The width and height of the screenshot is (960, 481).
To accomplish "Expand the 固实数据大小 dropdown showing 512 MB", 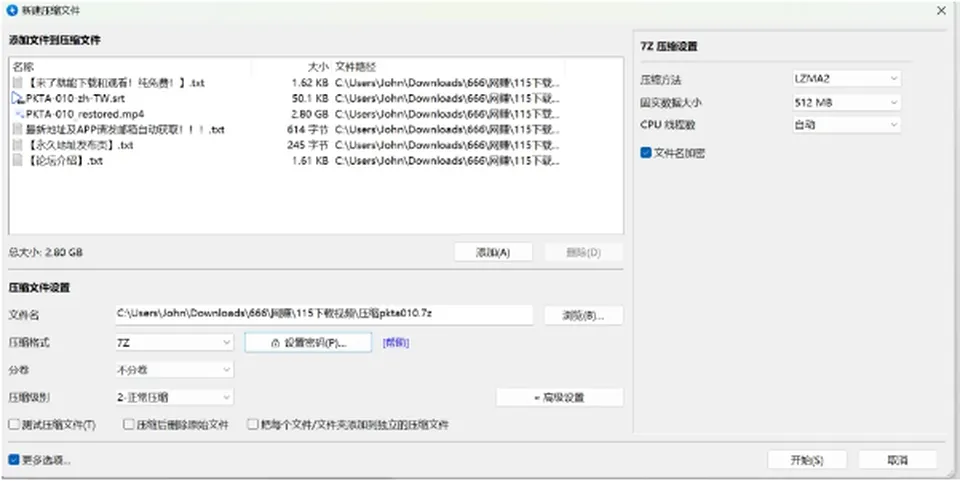I will pyautogui.click(x=847, y=102).
